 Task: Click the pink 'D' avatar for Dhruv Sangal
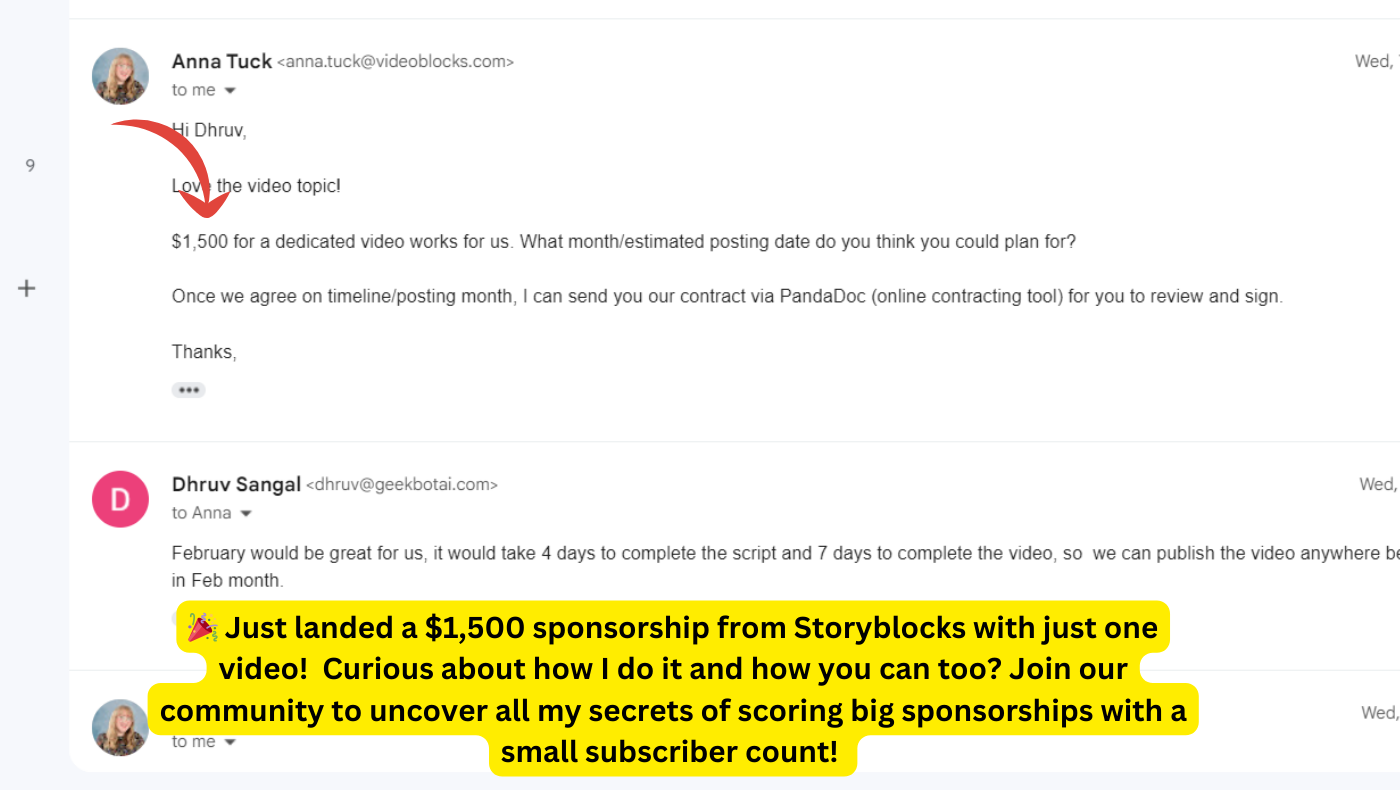[120, 499]
